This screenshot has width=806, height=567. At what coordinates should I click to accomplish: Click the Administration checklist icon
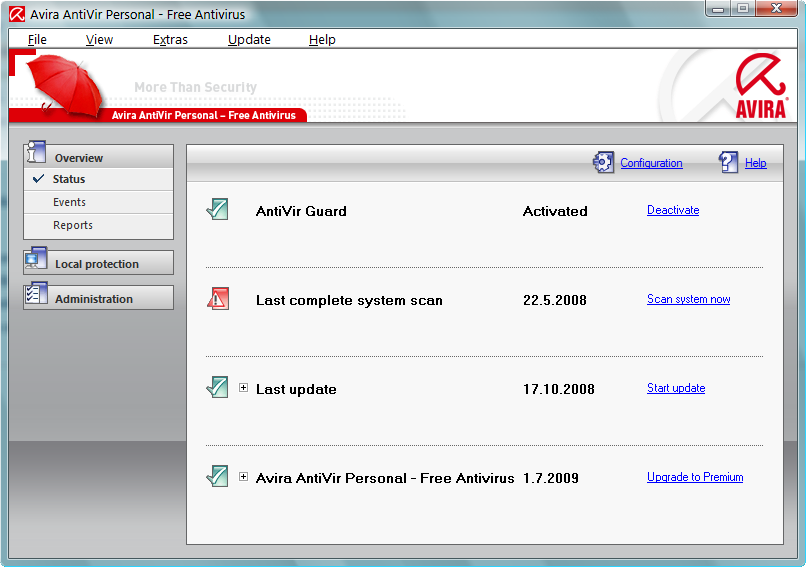coord(36,294)
